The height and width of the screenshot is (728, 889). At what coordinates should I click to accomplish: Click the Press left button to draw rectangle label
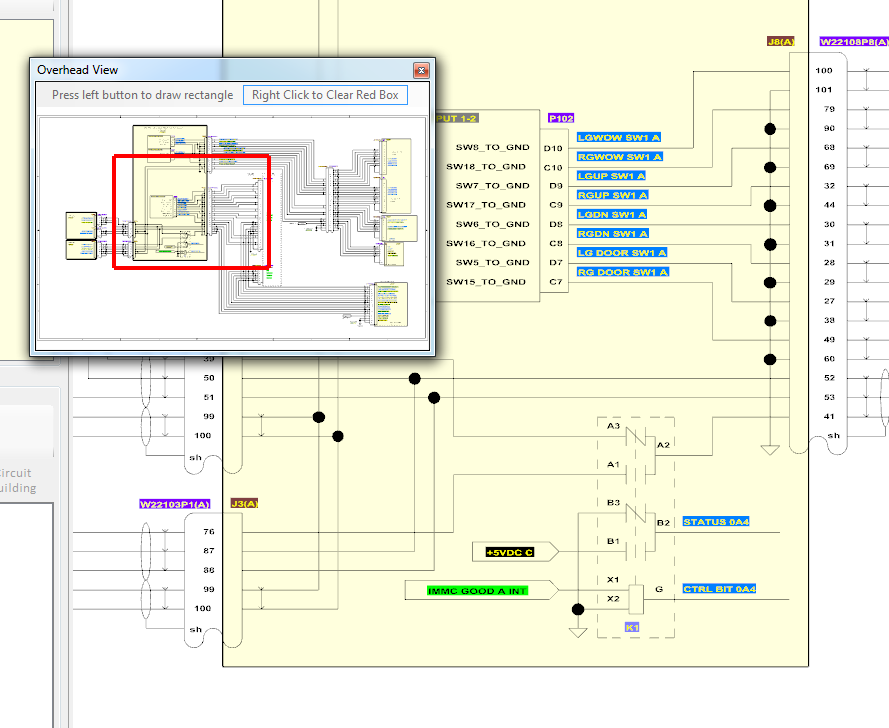pyautogui.click(x=142, y=95)
